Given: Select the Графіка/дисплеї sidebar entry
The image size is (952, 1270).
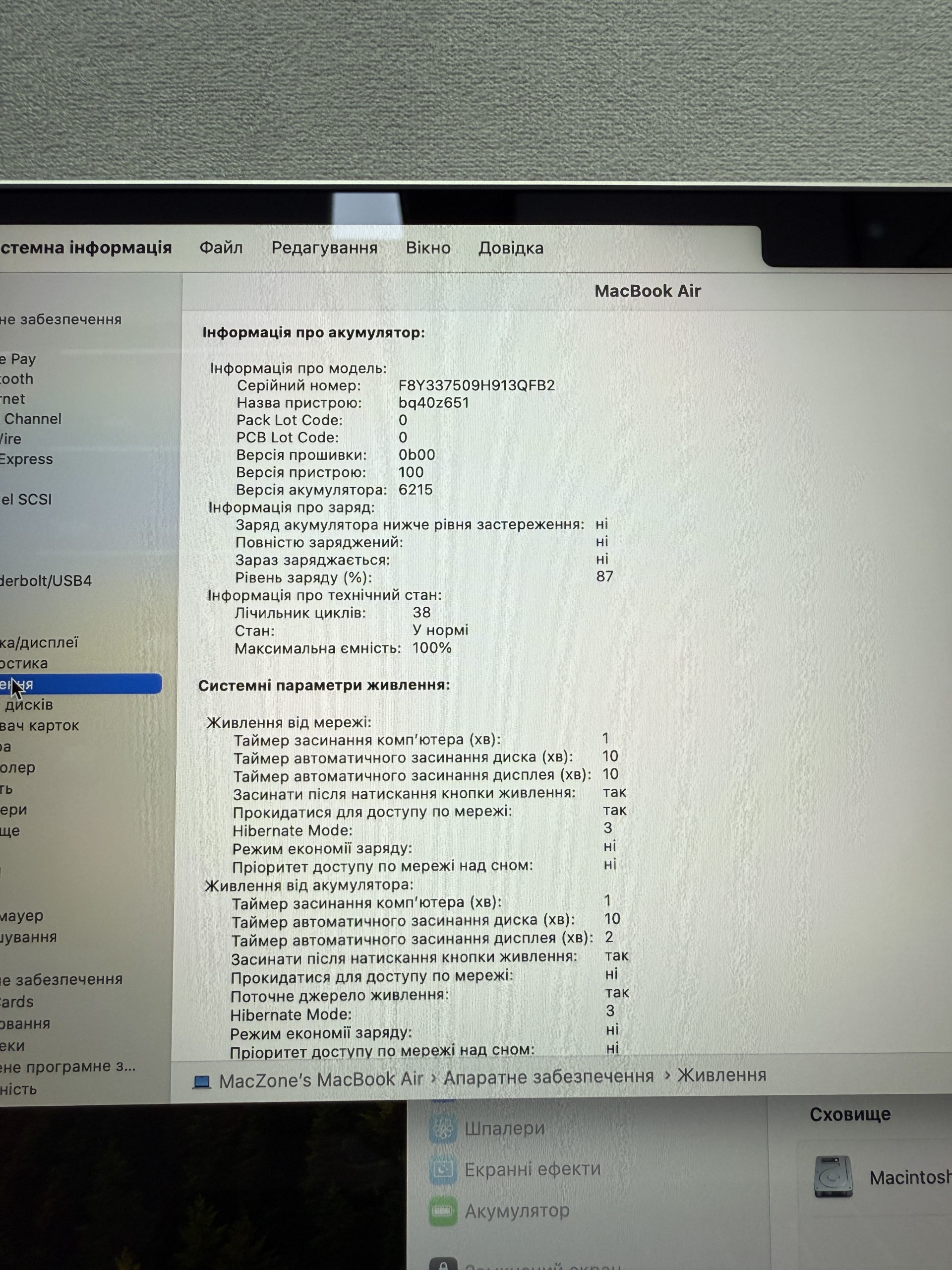Looking at the screenshot, I should coord(39,642).
